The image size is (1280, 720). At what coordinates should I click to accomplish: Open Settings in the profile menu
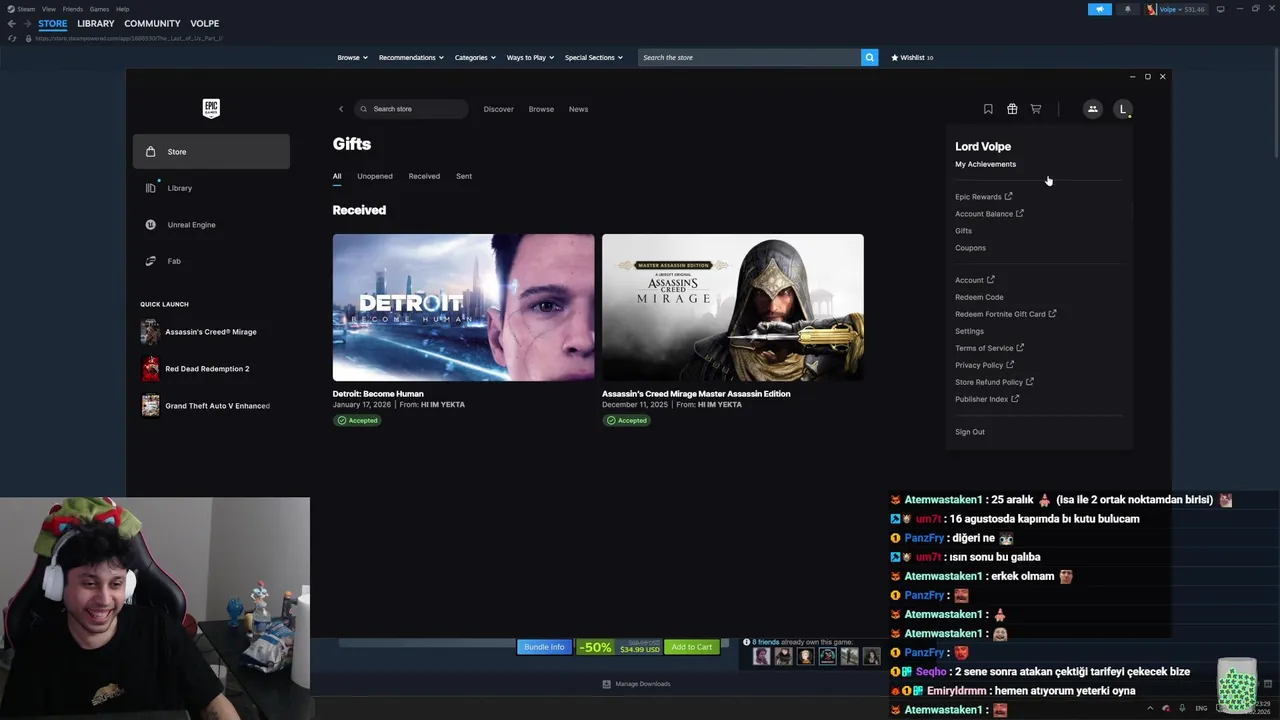[x=969, y=331]
